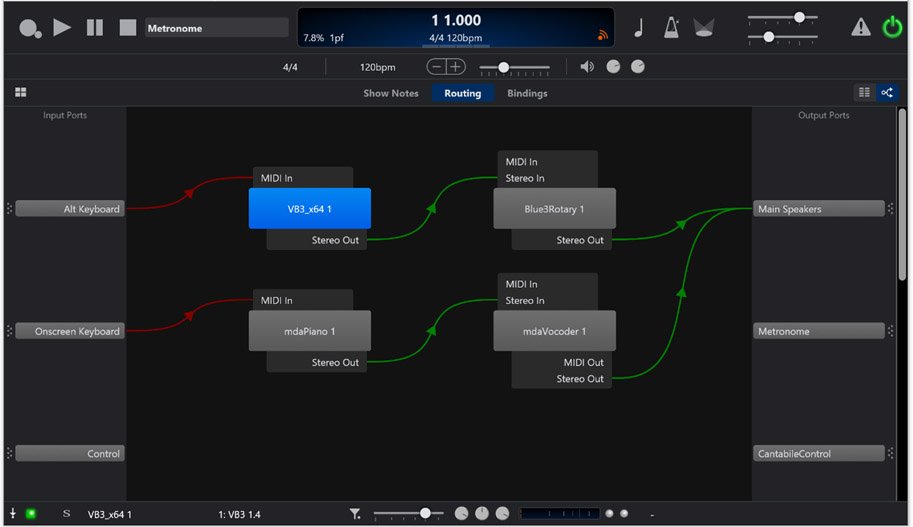
Task: Open the 1: VB3 1.4 preset selector
Action: pyautogui.click(x=240, y=514)
